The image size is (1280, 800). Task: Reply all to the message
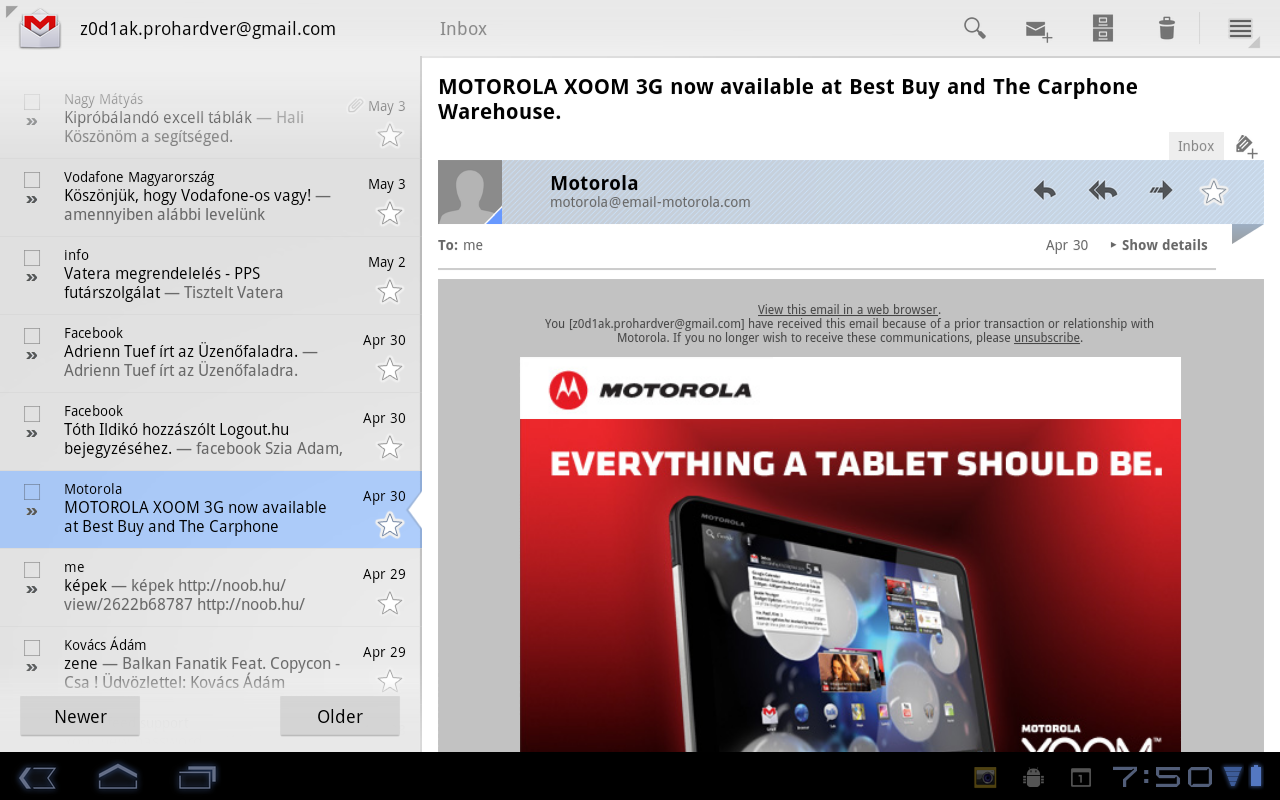[x=1102, y=191]
